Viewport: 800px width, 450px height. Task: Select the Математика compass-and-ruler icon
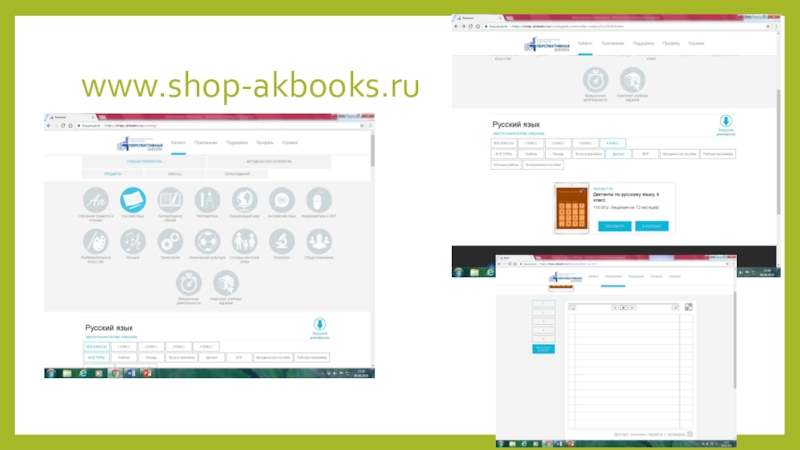click(207, 199)
